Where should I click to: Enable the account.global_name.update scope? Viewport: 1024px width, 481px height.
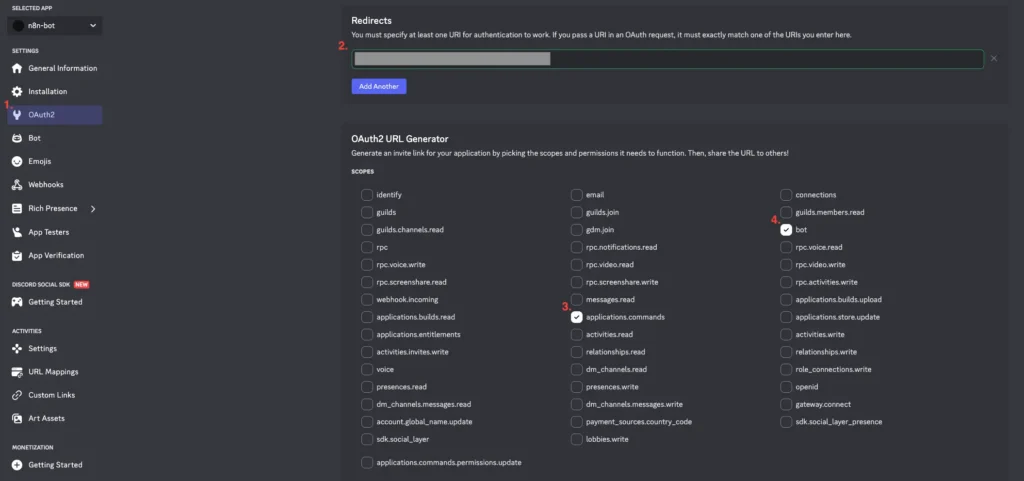point(367,422)
